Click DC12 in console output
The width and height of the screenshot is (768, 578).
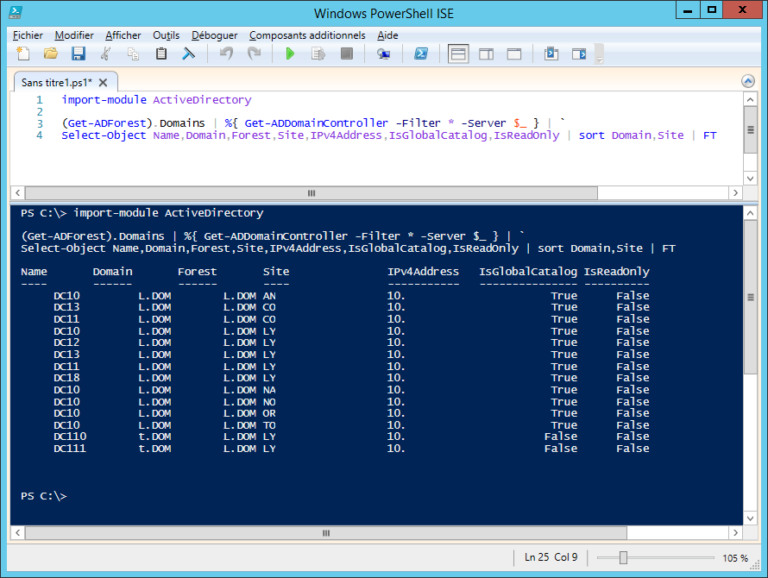[67, 342]
